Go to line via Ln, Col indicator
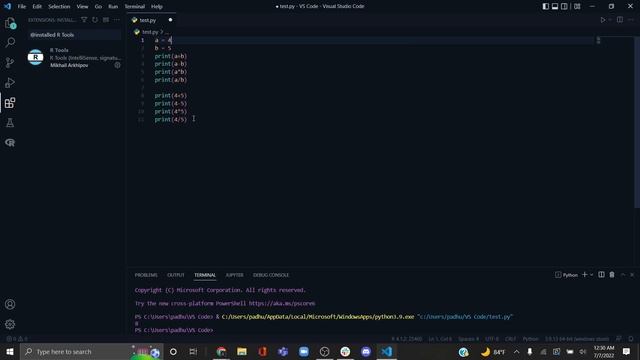 pos(440,339)
